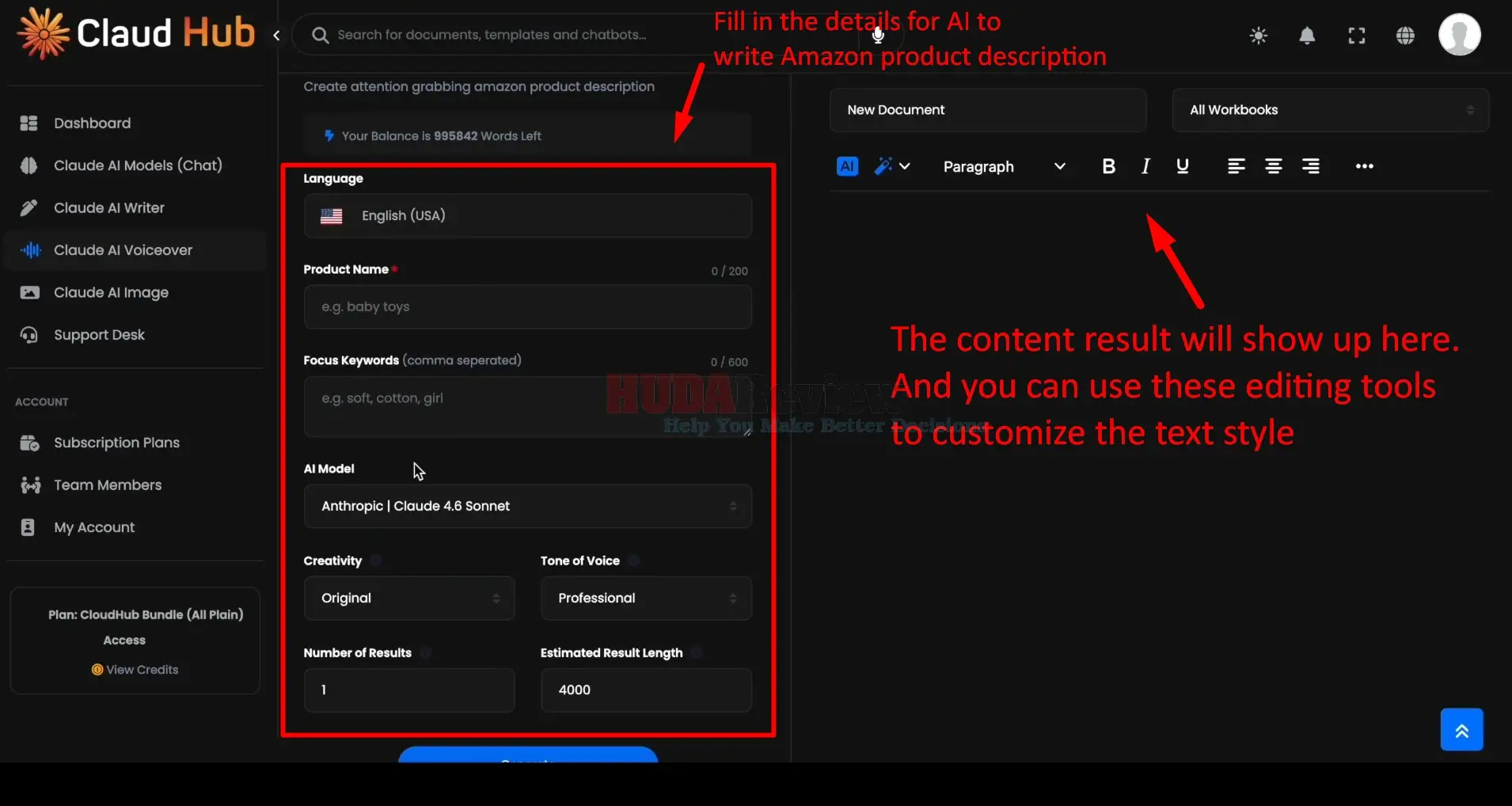Open the Creativity dropdown set to Original

pos(409,598)
